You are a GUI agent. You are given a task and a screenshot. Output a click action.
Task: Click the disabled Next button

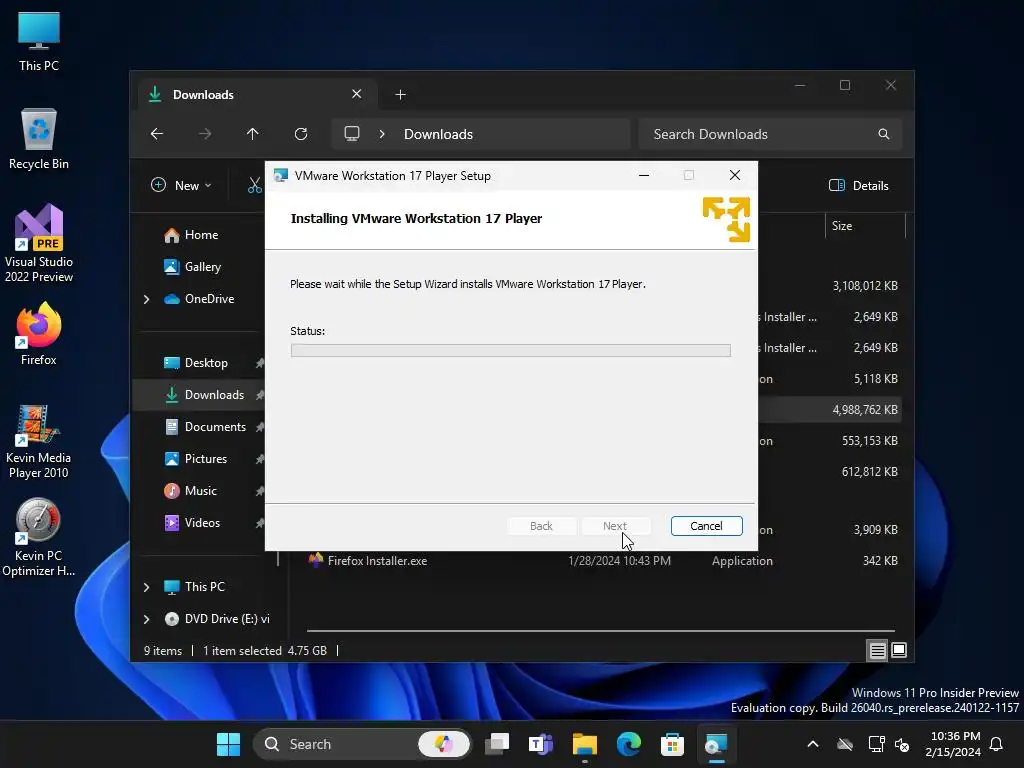[615, 526]
